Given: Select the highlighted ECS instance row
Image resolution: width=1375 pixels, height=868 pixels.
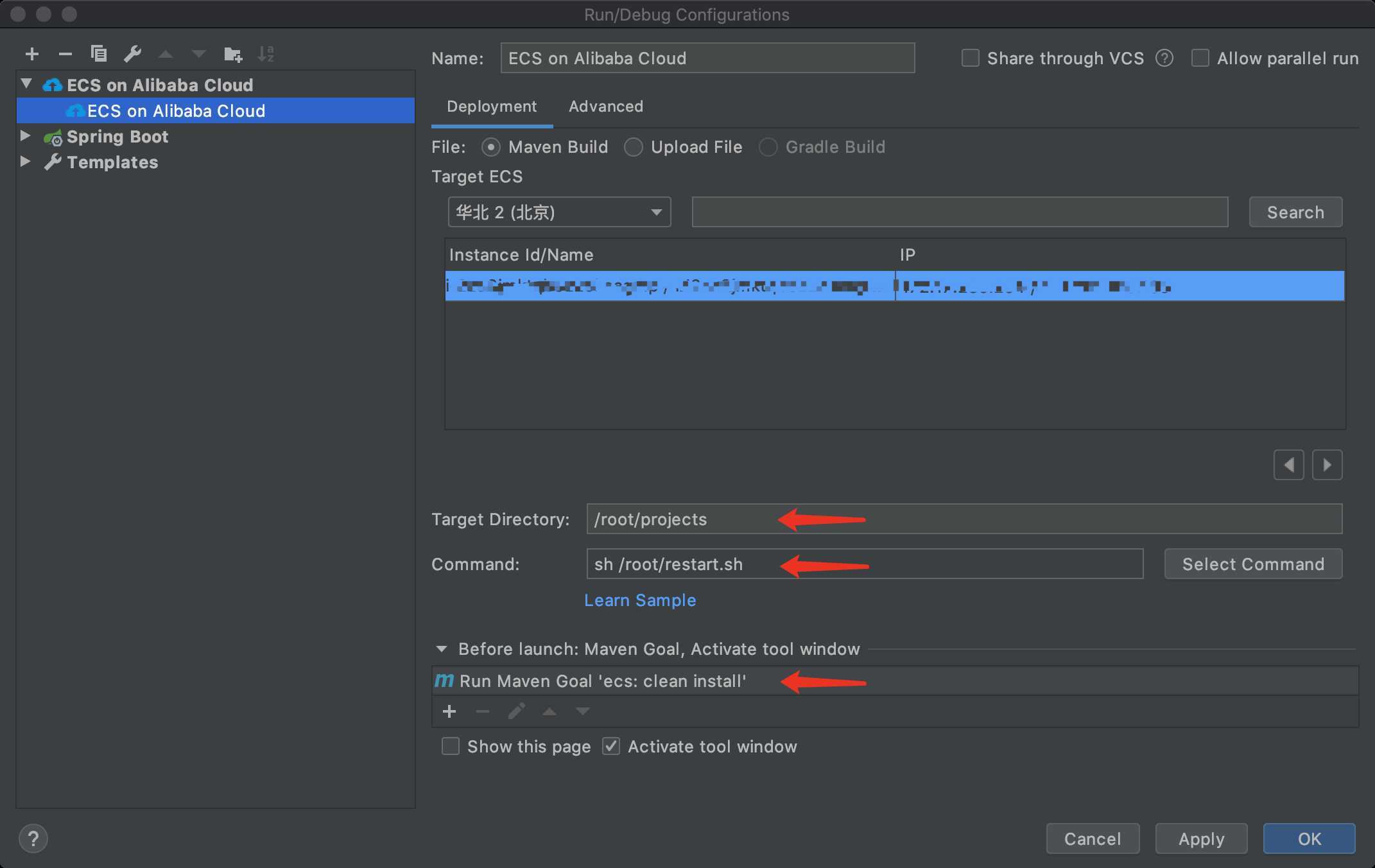Looking at the screenshot, I should 895,286.
